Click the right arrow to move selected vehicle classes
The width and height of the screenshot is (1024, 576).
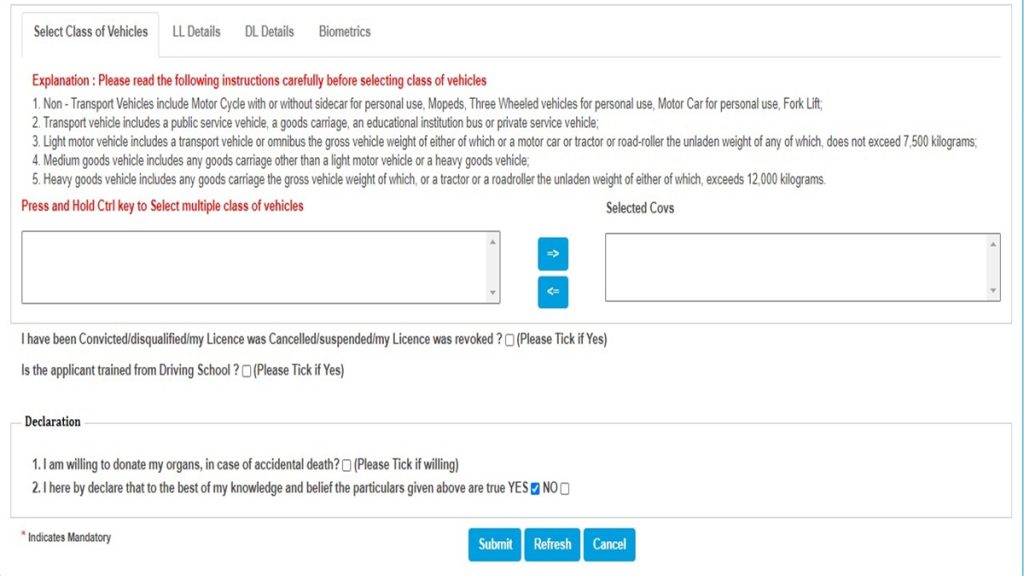tap(551, 254)
